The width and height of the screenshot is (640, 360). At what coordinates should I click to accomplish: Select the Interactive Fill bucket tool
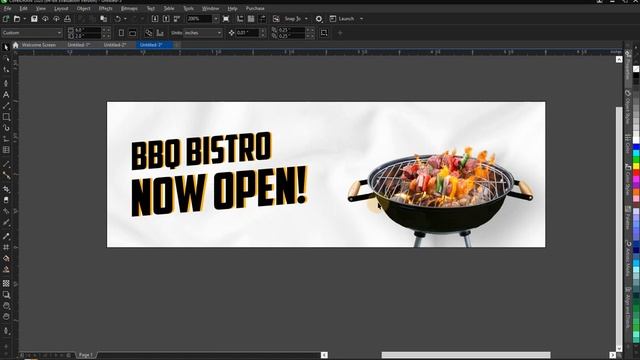coord(6,258)
